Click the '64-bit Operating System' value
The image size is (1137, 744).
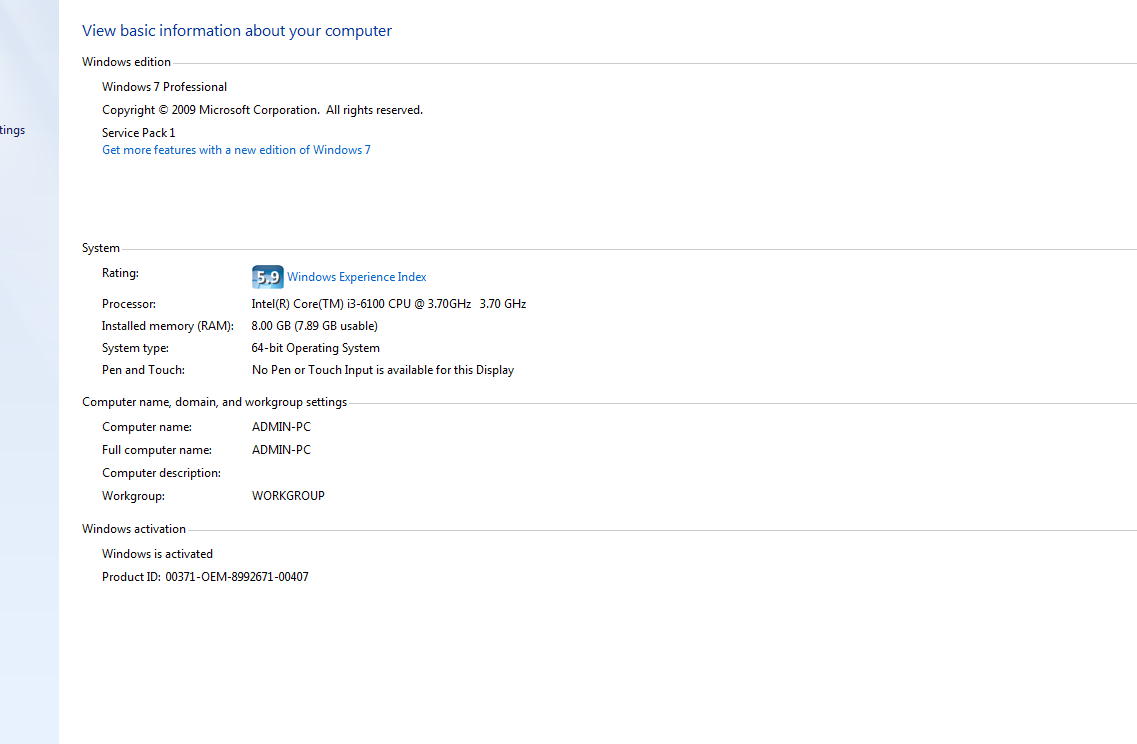click(x=315, y=348)
